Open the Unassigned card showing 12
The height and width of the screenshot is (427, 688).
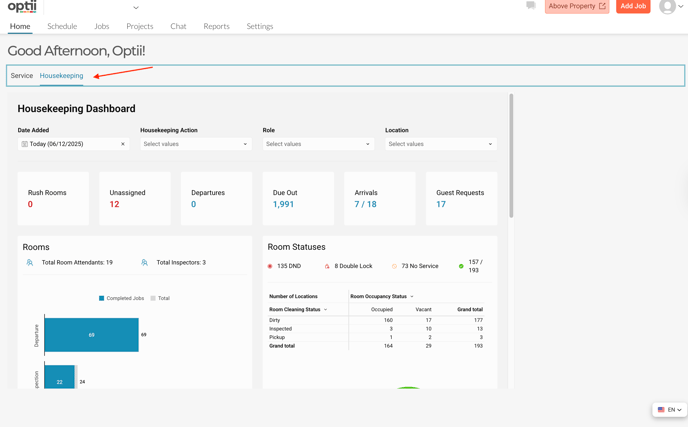pos(135,198)
